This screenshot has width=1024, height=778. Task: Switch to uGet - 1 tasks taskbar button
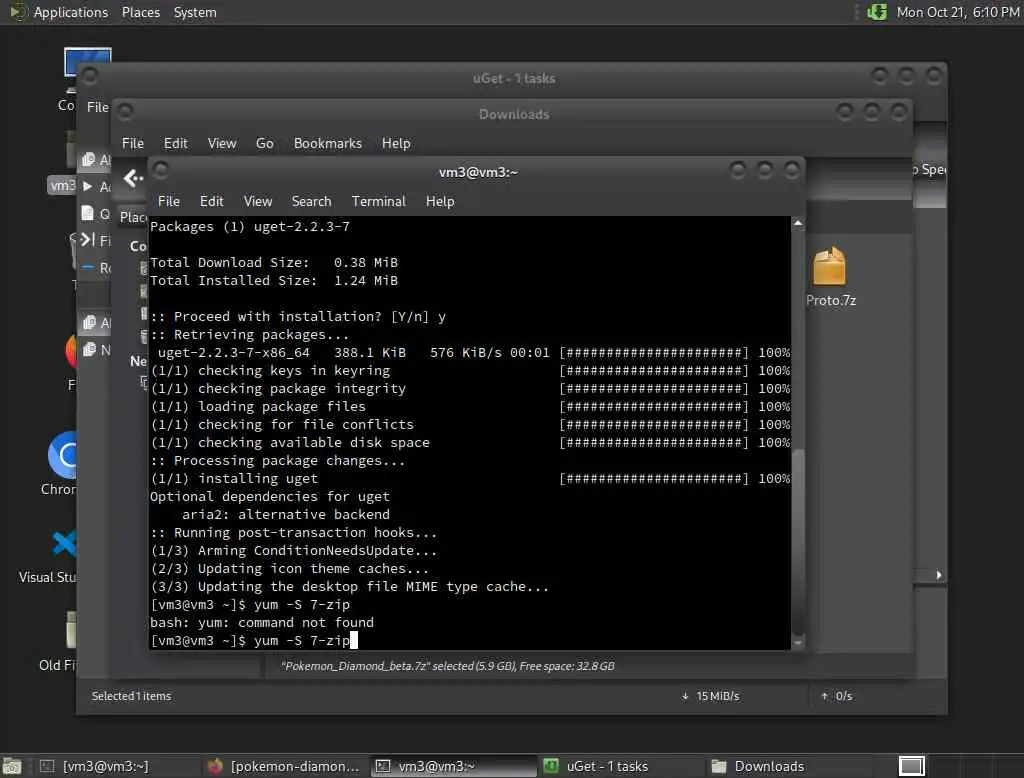tap(607, 766)
